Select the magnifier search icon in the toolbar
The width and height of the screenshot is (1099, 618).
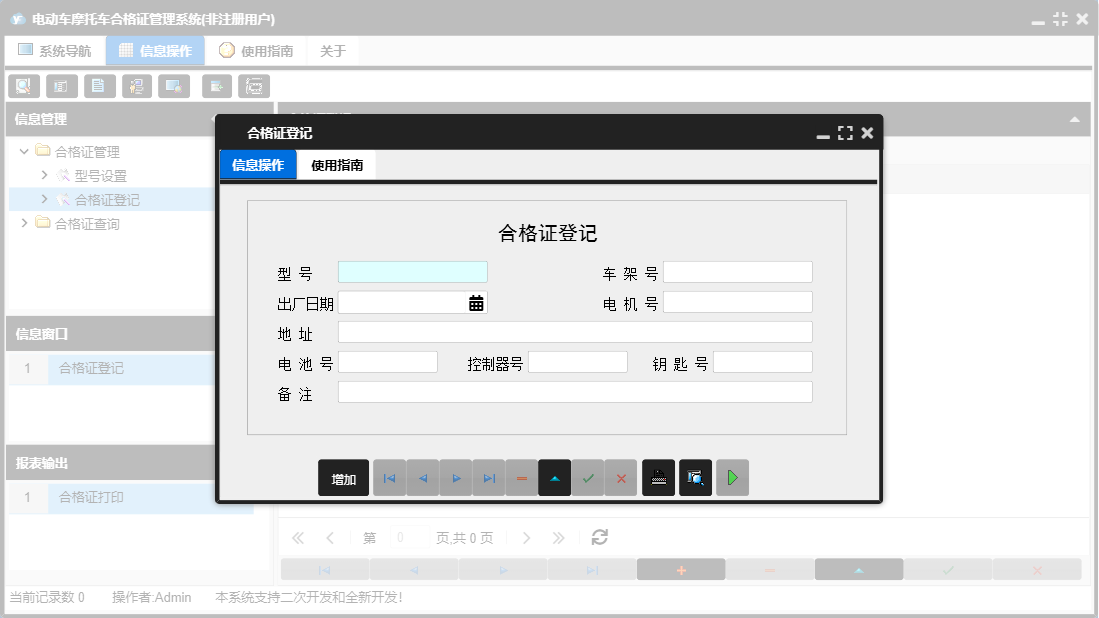(23, 86)
